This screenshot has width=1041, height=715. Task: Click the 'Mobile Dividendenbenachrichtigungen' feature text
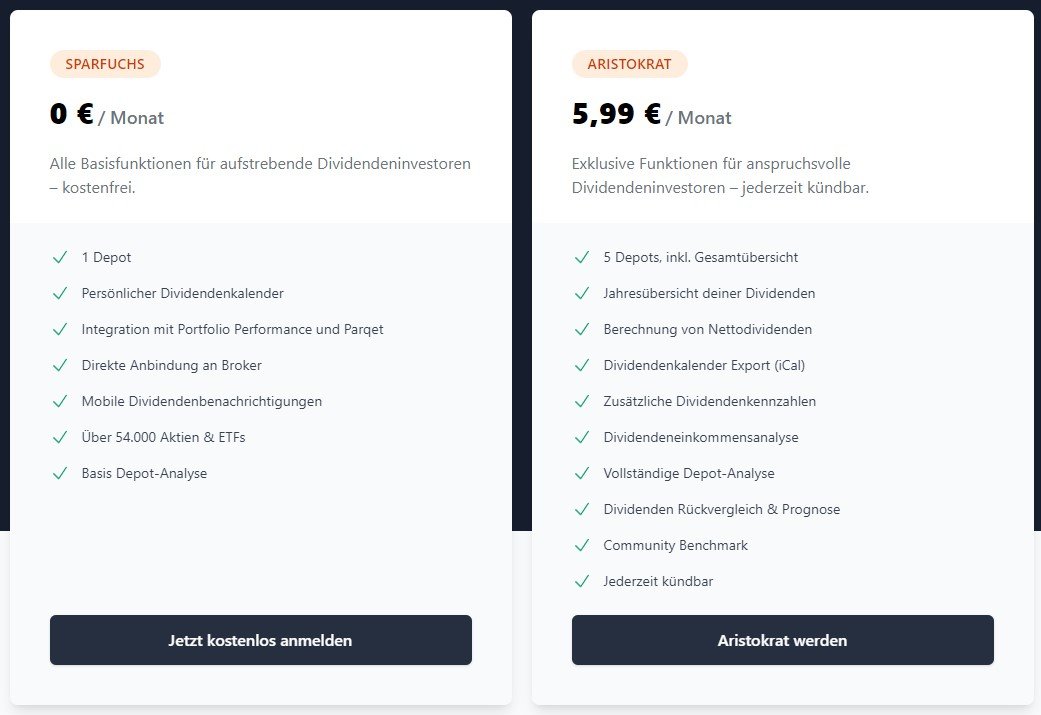tap(202, 401)
